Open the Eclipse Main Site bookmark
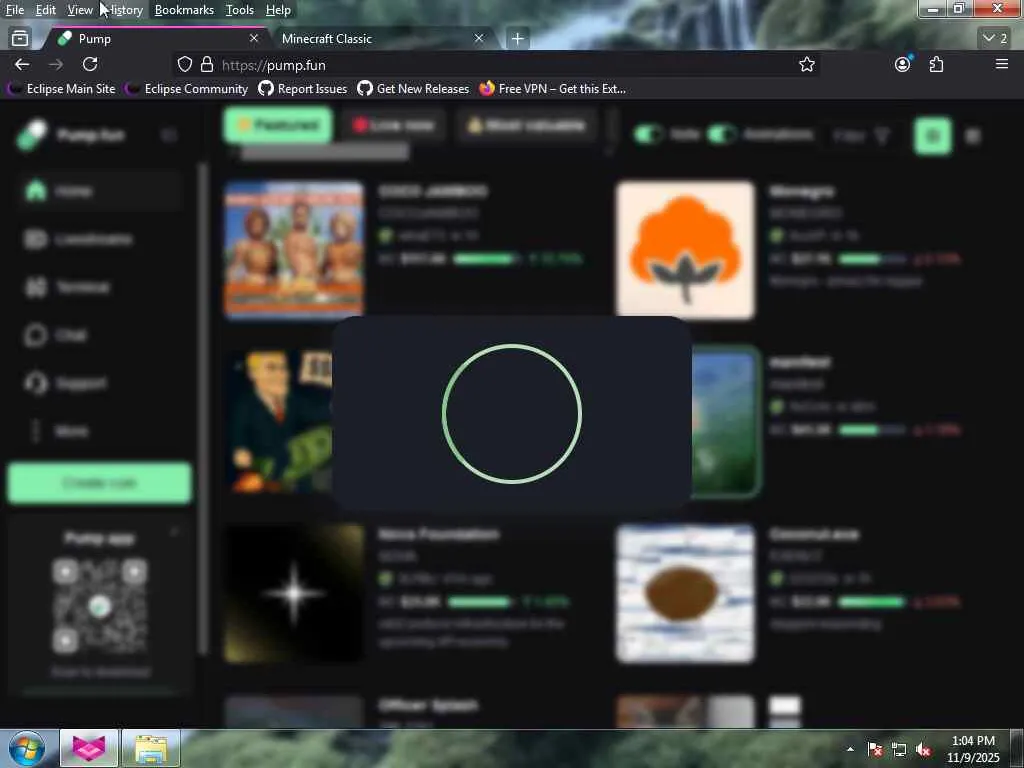Screen dimensions: 1024x768 63,89
